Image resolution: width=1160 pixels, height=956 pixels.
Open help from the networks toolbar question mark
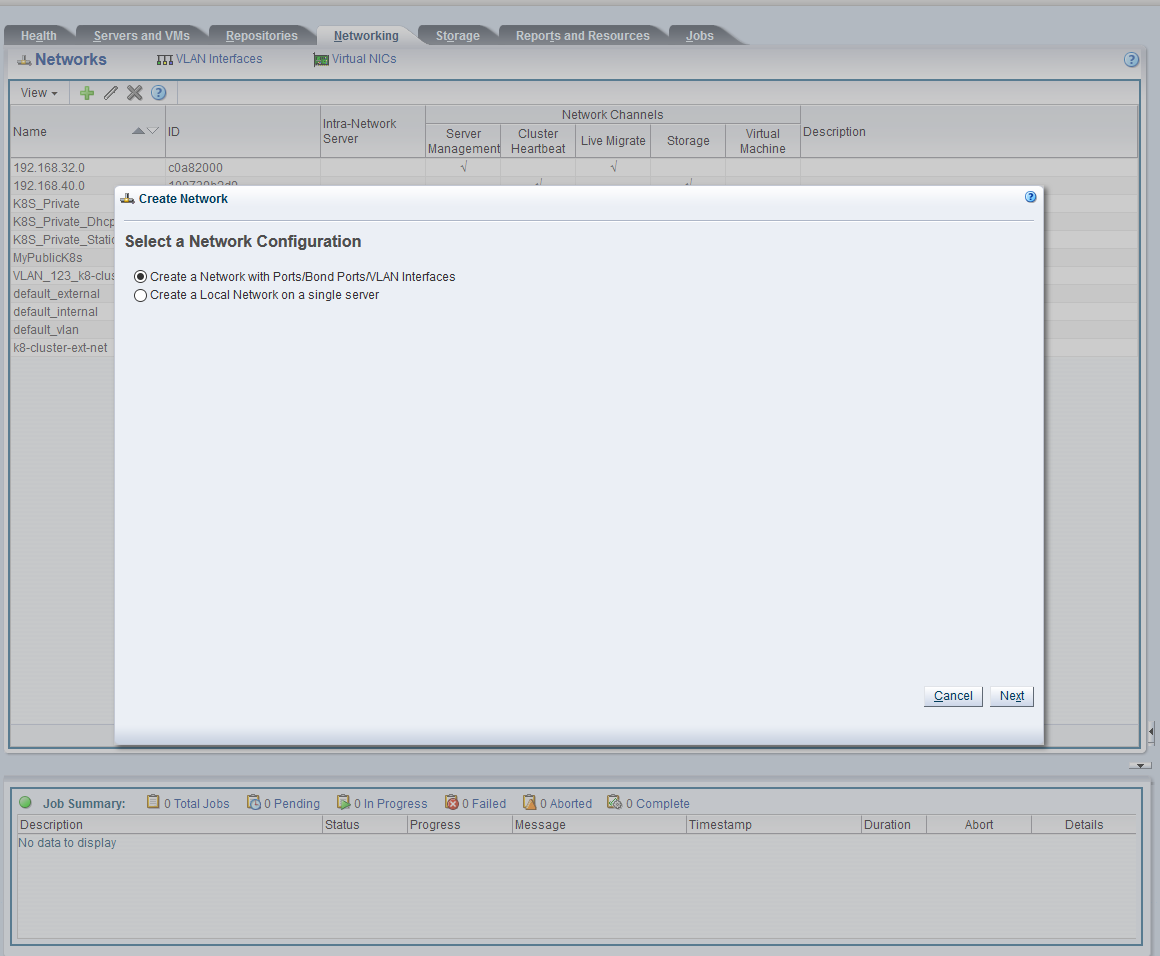(158, 92)
